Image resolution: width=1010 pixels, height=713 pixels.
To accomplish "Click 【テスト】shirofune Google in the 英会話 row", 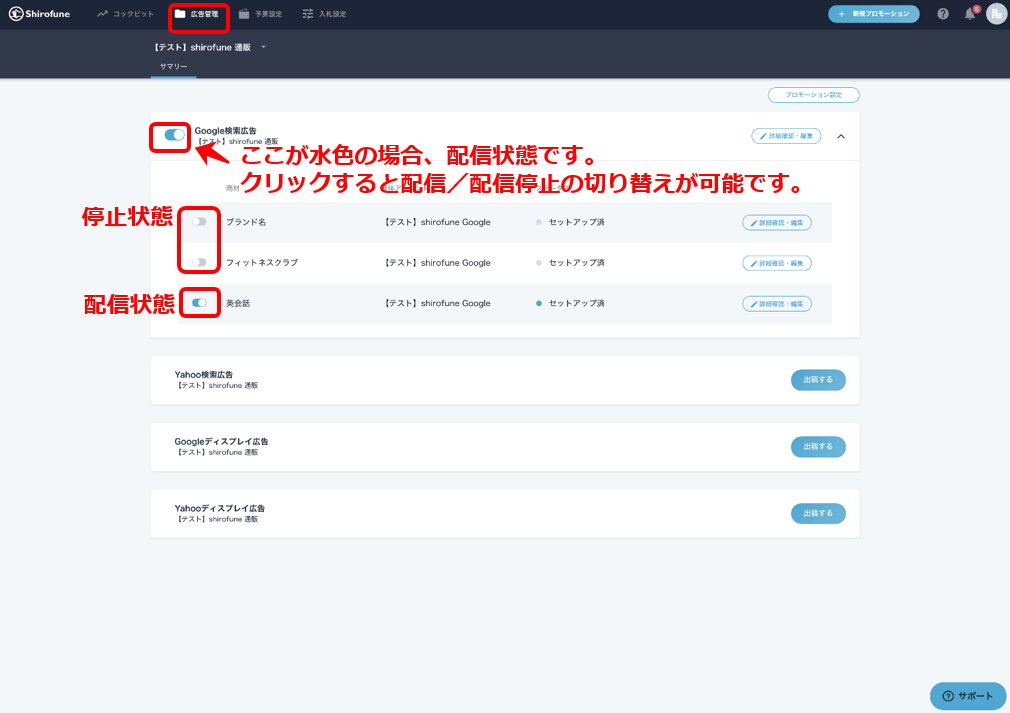I will tap(437, 303).
